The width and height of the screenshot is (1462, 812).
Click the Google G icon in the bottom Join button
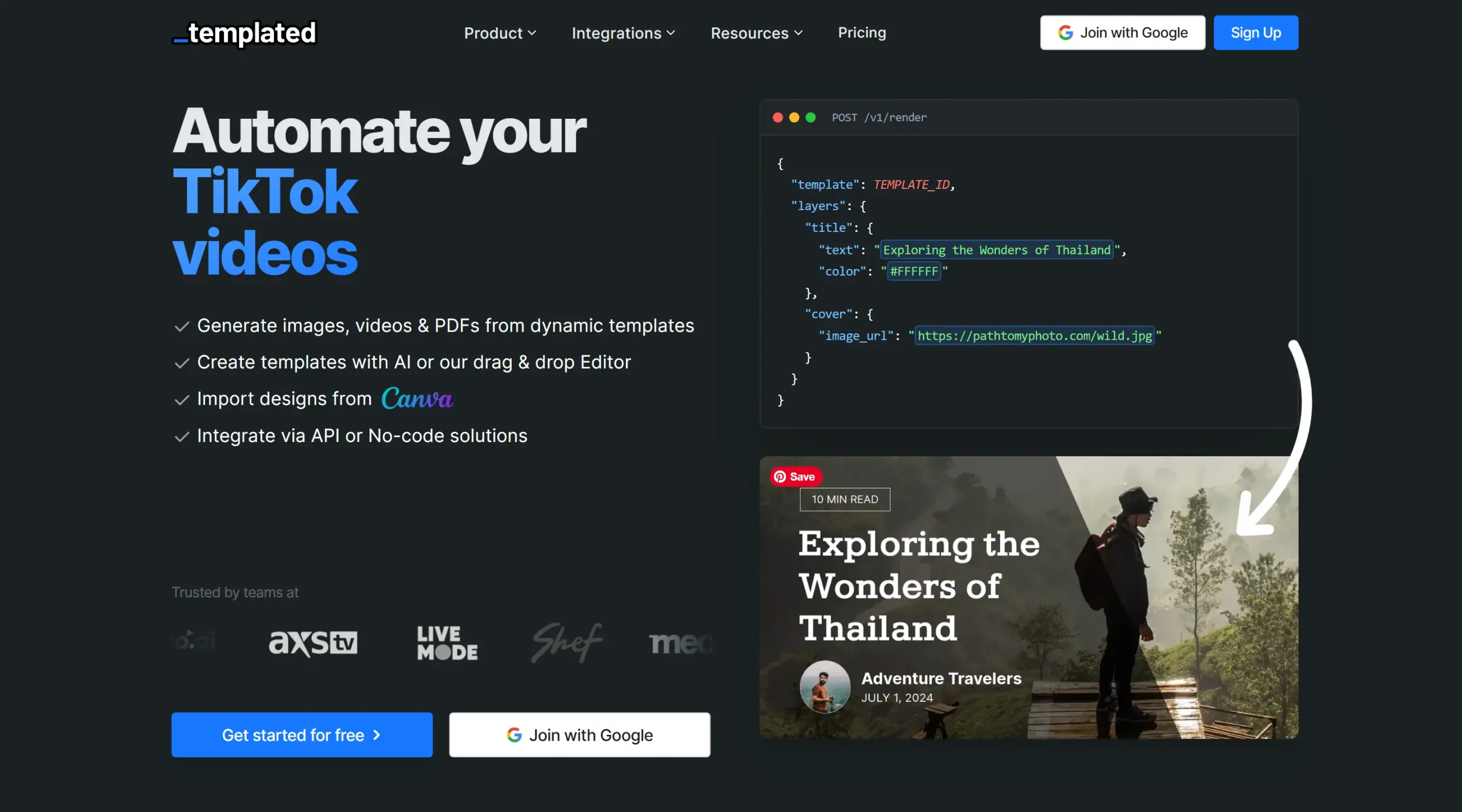click(514, 735)
